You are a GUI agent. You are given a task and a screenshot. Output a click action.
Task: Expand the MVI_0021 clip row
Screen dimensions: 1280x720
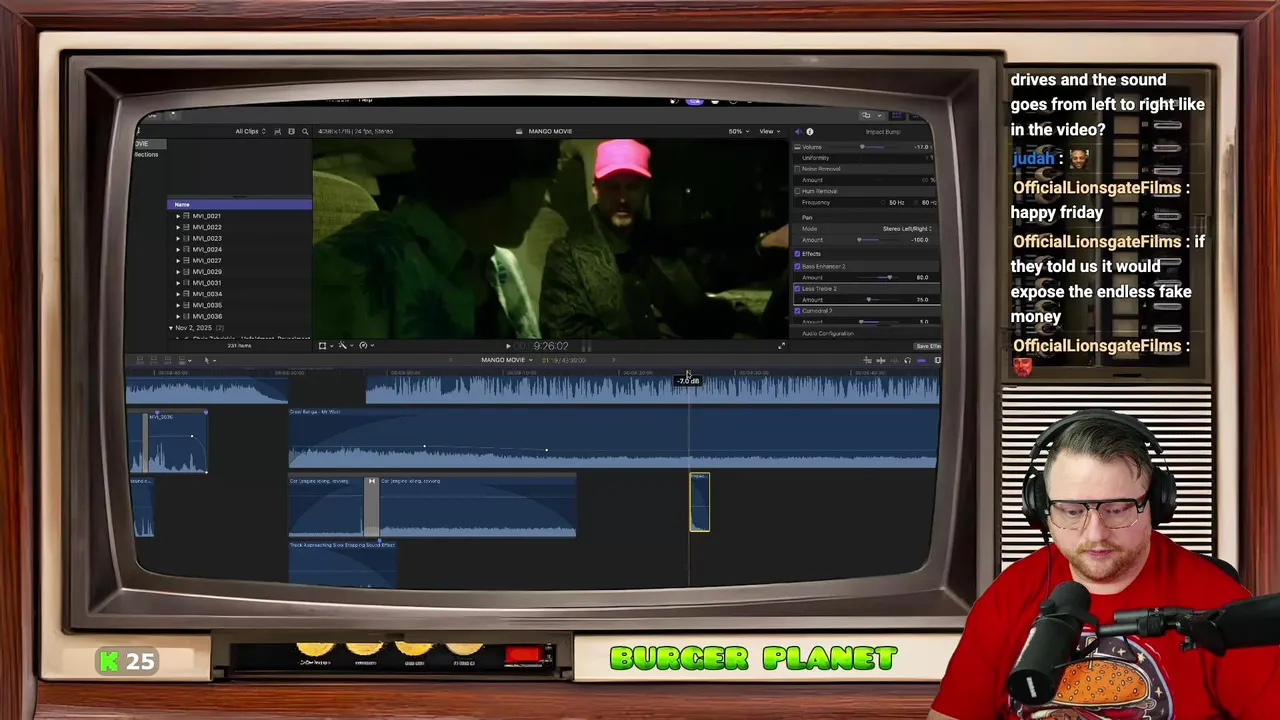[x=178, y=216]
